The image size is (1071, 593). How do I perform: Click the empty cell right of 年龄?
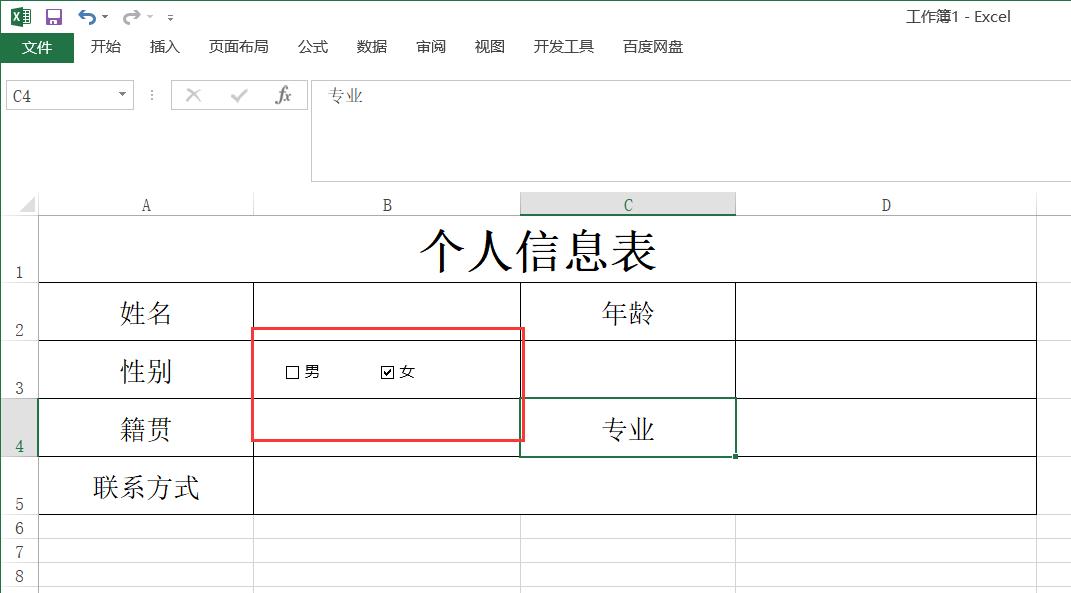point(886,312)
